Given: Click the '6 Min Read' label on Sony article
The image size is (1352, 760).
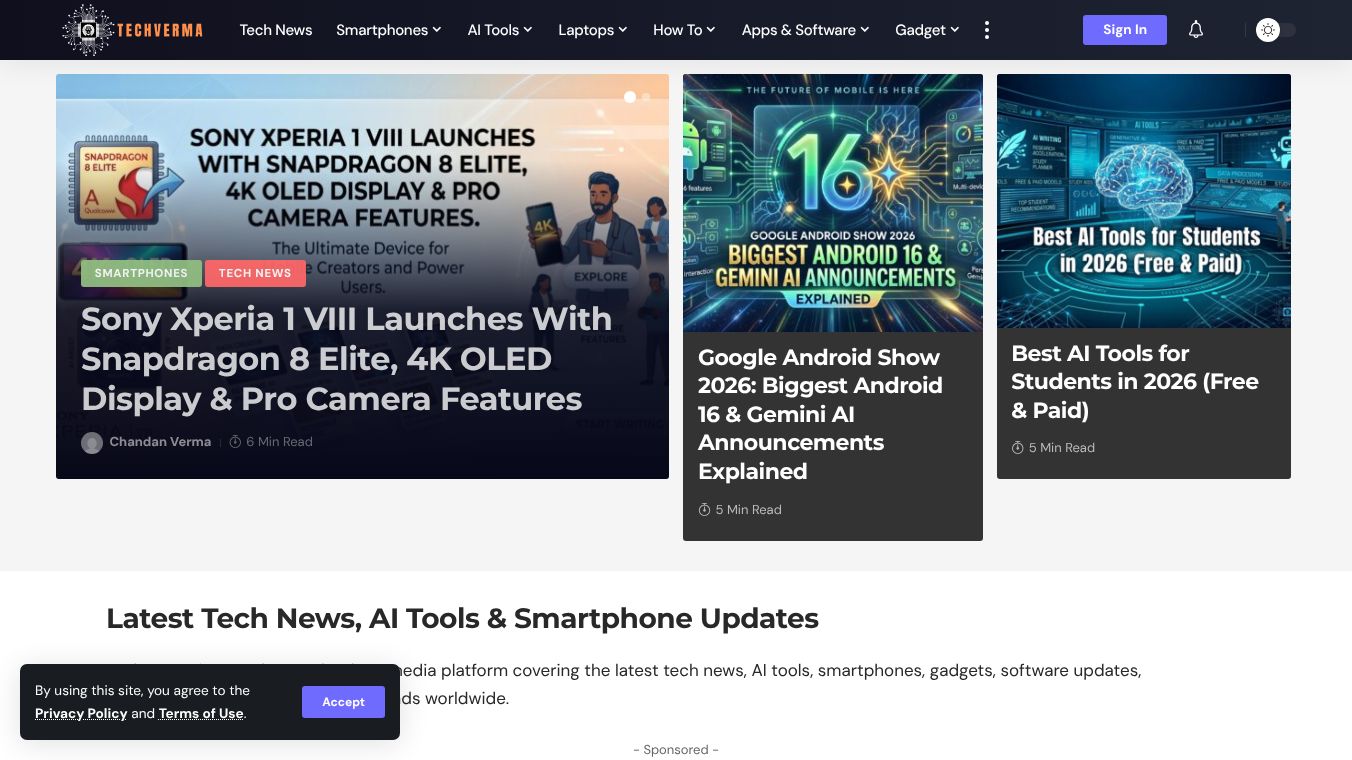Looking at the screenshot, I should [271, 442].
